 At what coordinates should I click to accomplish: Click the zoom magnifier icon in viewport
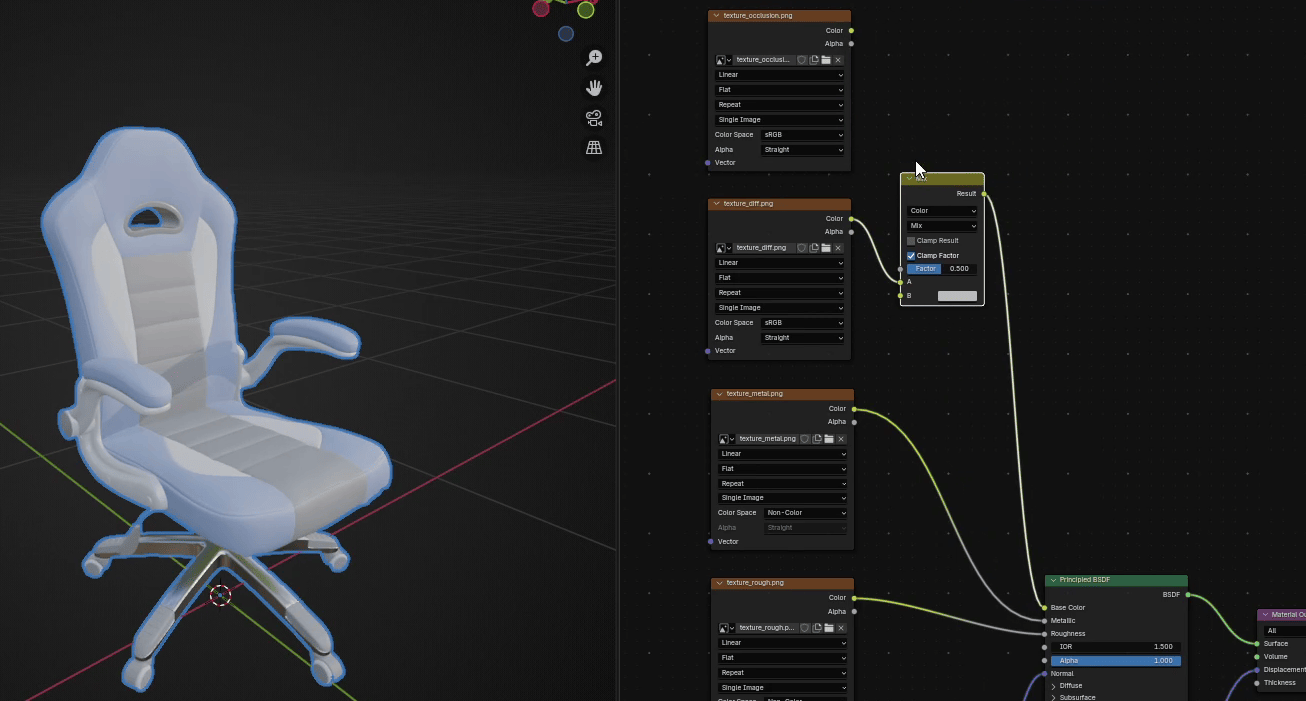[x=594, y=58]
